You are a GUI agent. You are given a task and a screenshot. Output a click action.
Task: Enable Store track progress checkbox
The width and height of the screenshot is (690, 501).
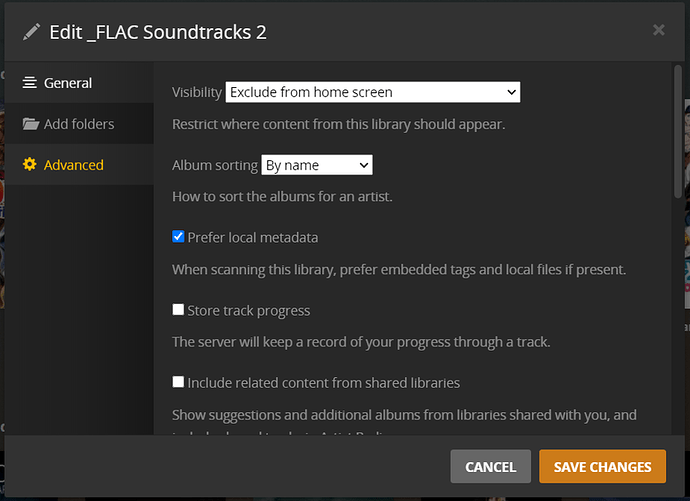(178, 310)
